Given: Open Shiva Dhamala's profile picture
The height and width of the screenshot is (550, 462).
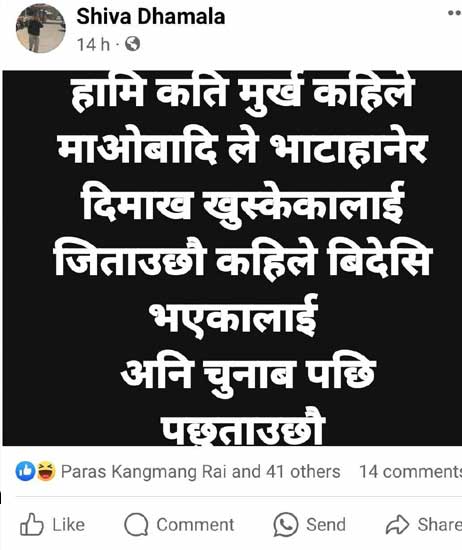Looking at the screenshot, I should [x=41, y=29].
